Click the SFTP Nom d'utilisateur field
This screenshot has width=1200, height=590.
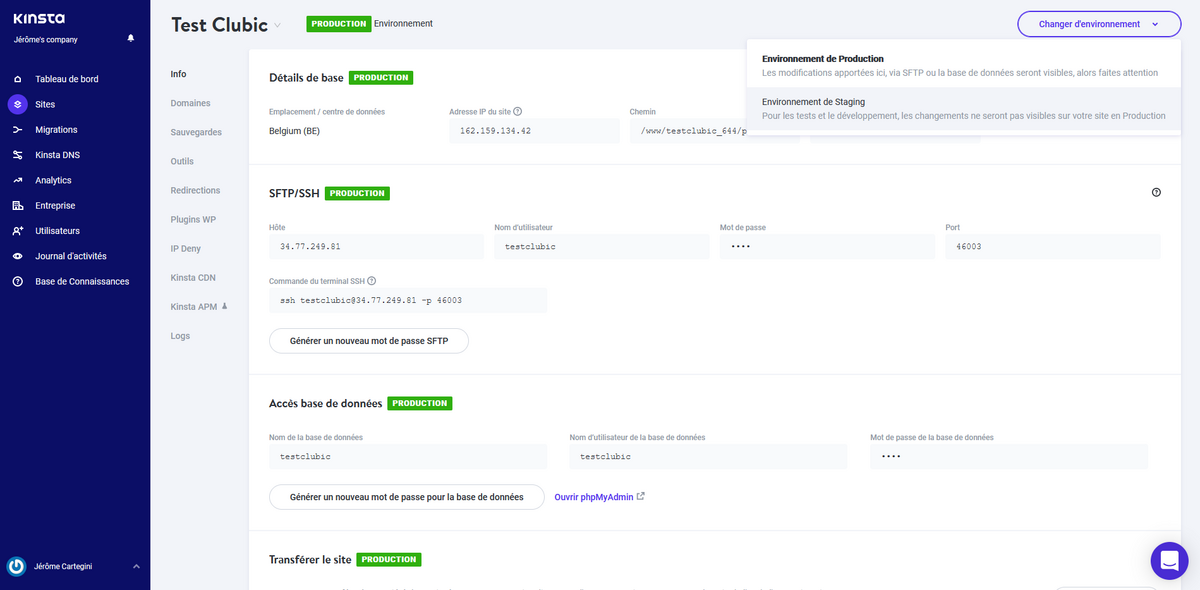pos(601,246)
